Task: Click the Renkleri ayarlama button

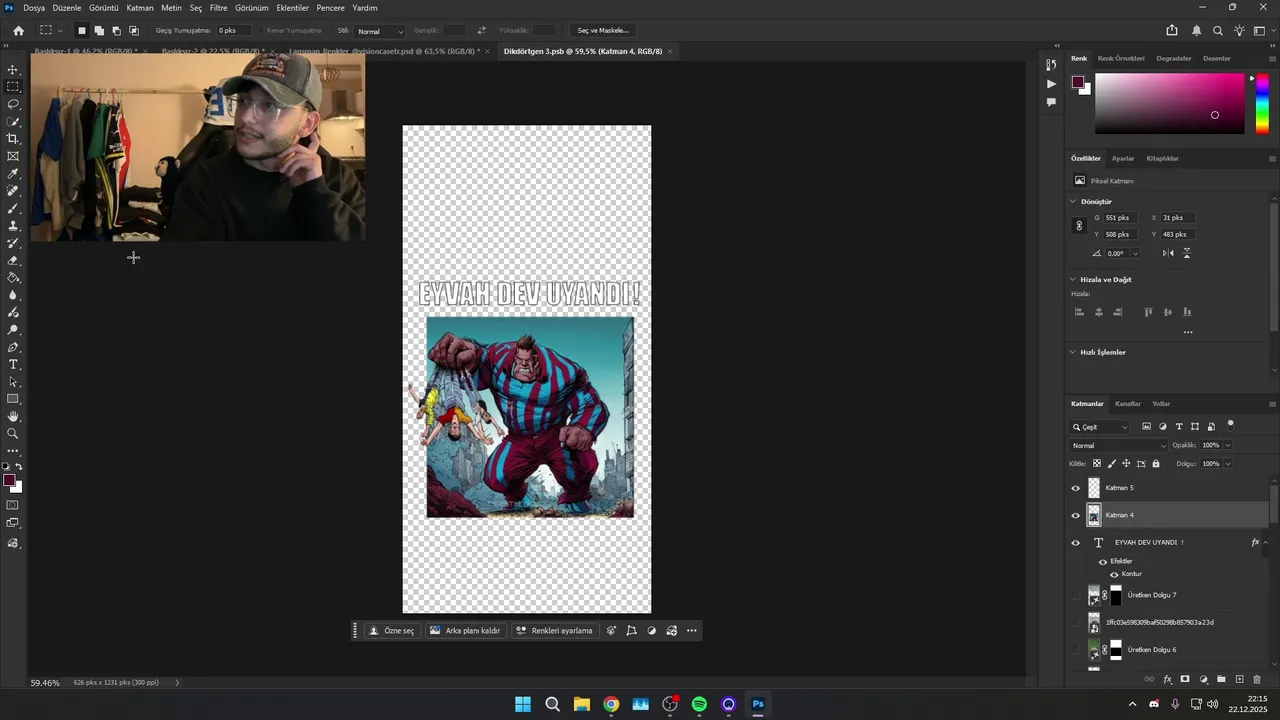Action: [x=555, y=631]
